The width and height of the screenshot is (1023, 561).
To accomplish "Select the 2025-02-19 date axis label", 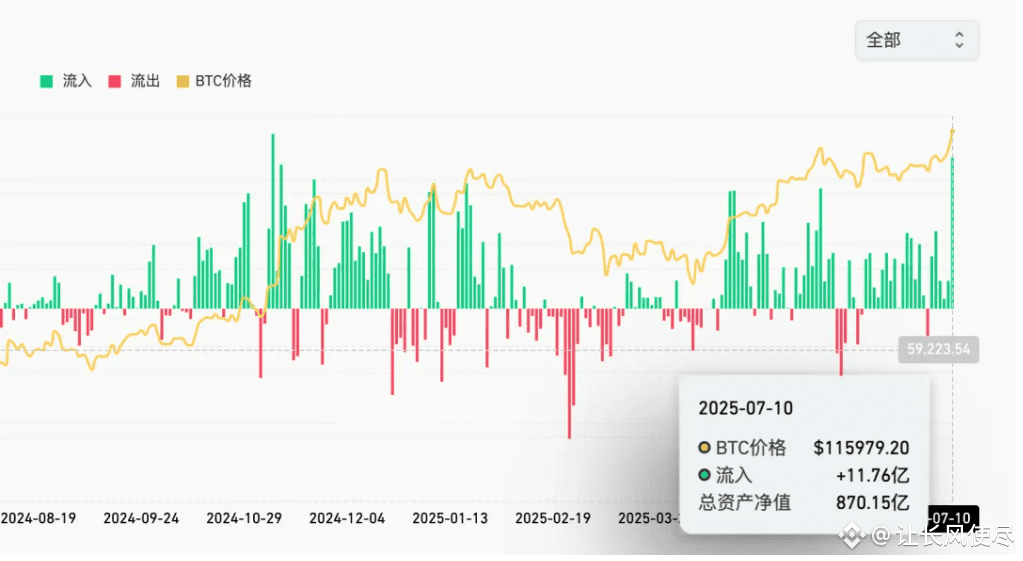I will coord(553,518).
